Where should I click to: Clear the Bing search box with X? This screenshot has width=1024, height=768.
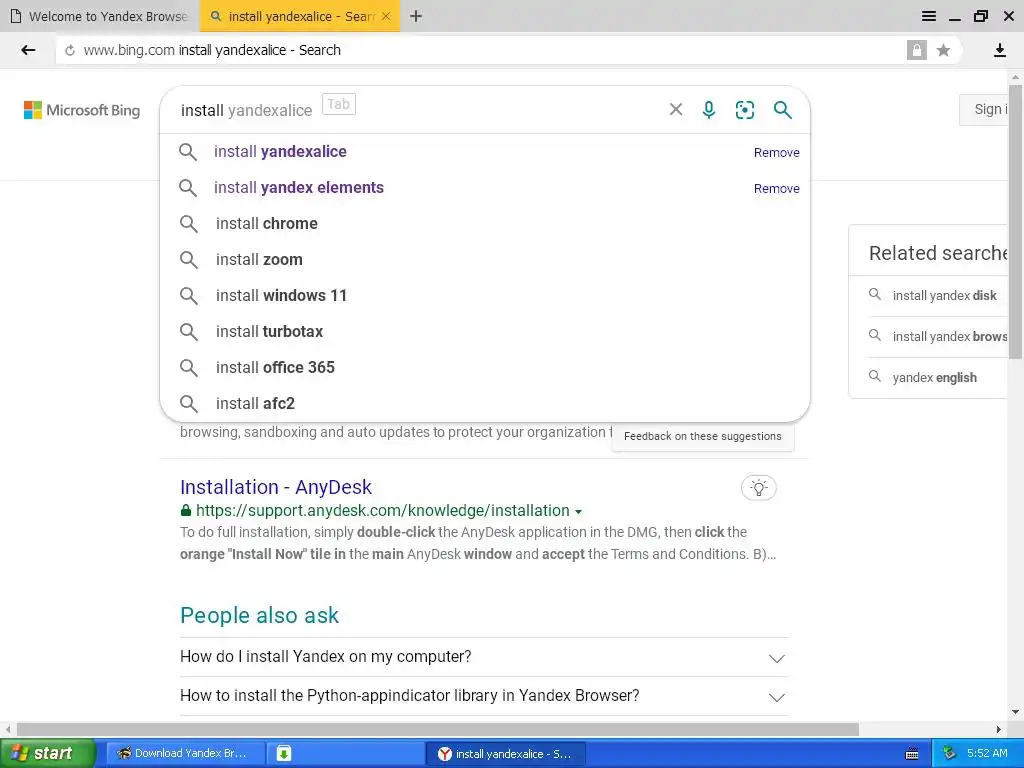[676, 109]
